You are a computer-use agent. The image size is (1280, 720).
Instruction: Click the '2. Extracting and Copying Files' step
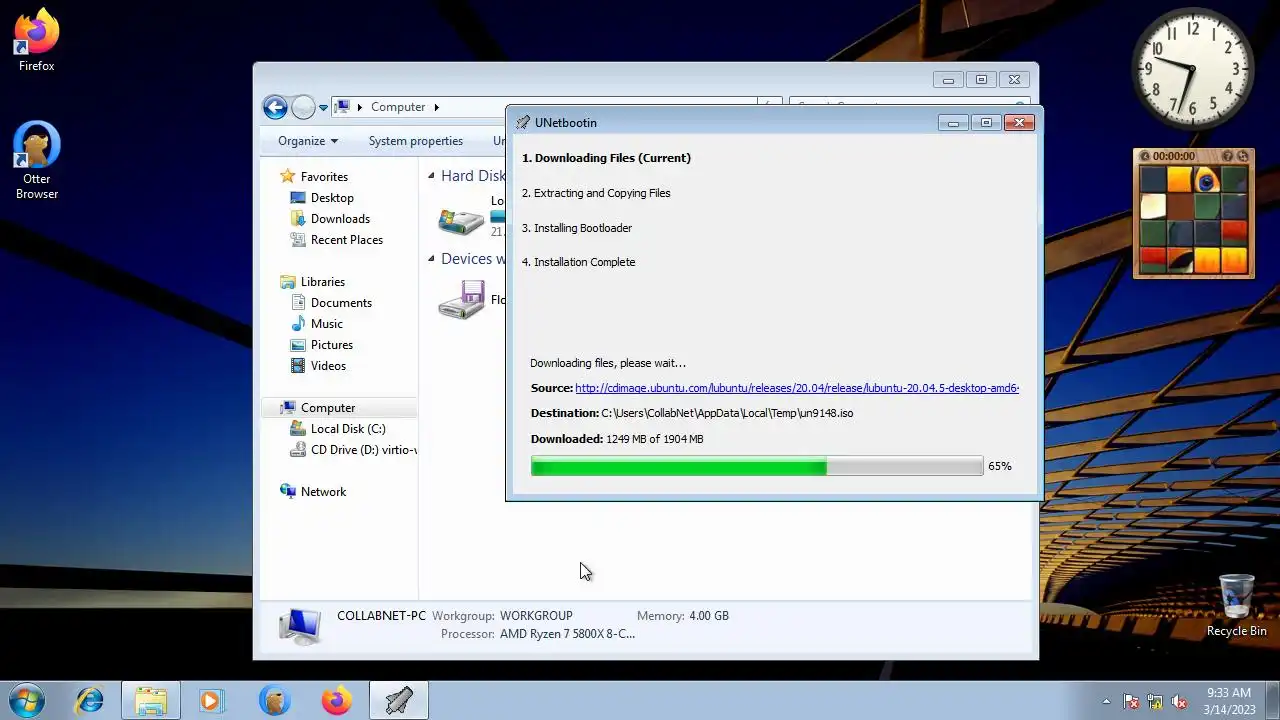click(x=596, y=193)
